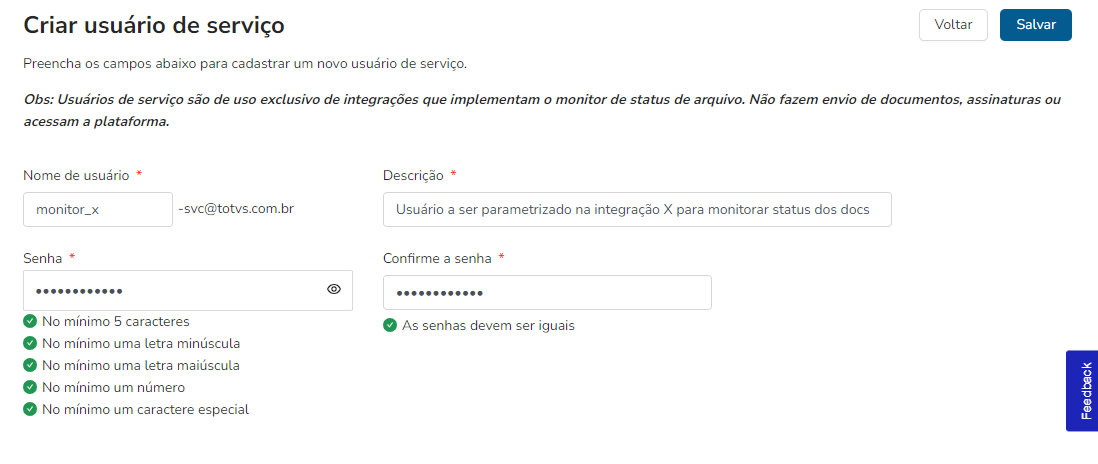Open the Feedback side tab
The image size is (1098, 464).
tap(1084, 390)
